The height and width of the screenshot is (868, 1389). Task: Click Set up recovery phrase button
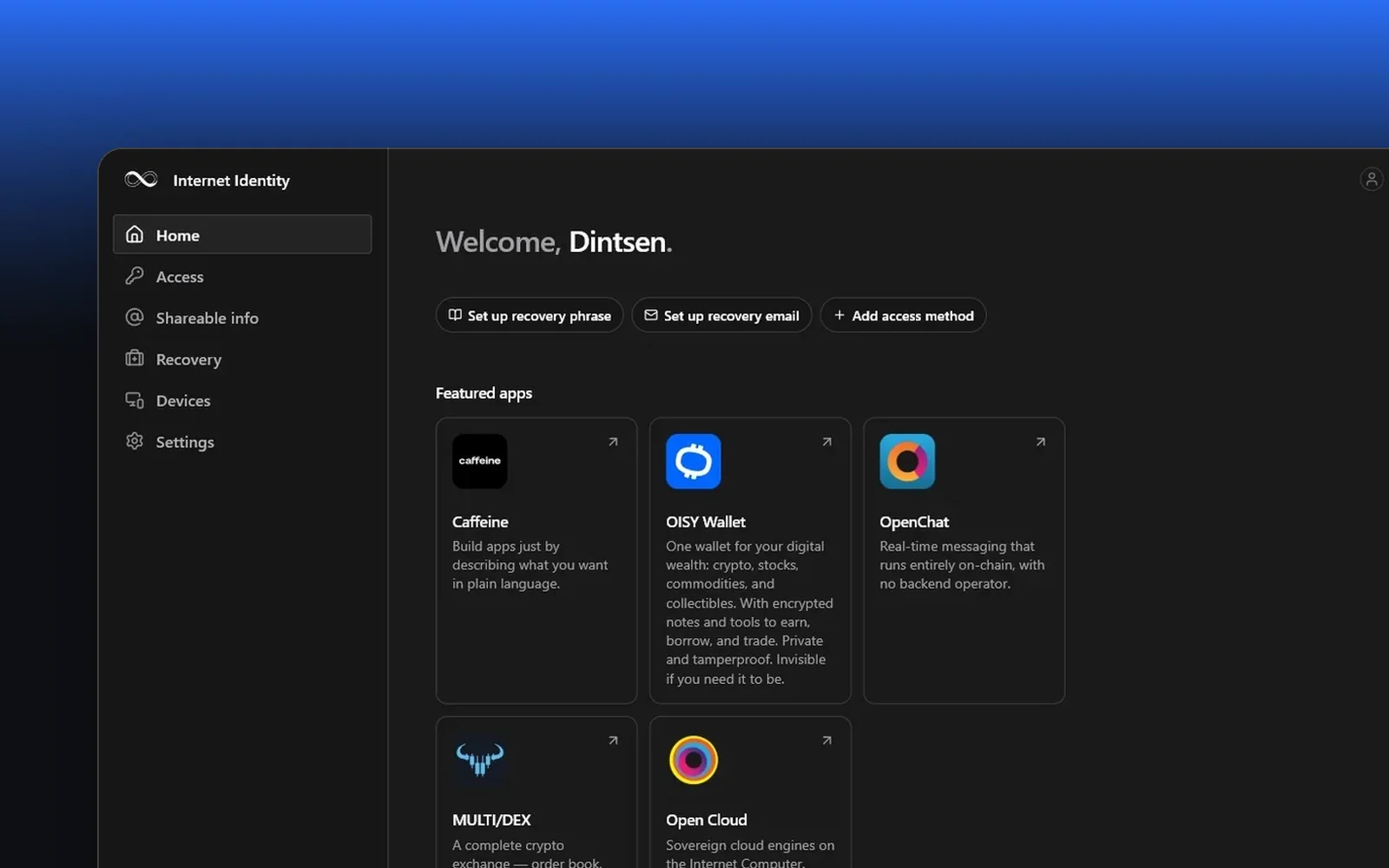pos(530,315)
